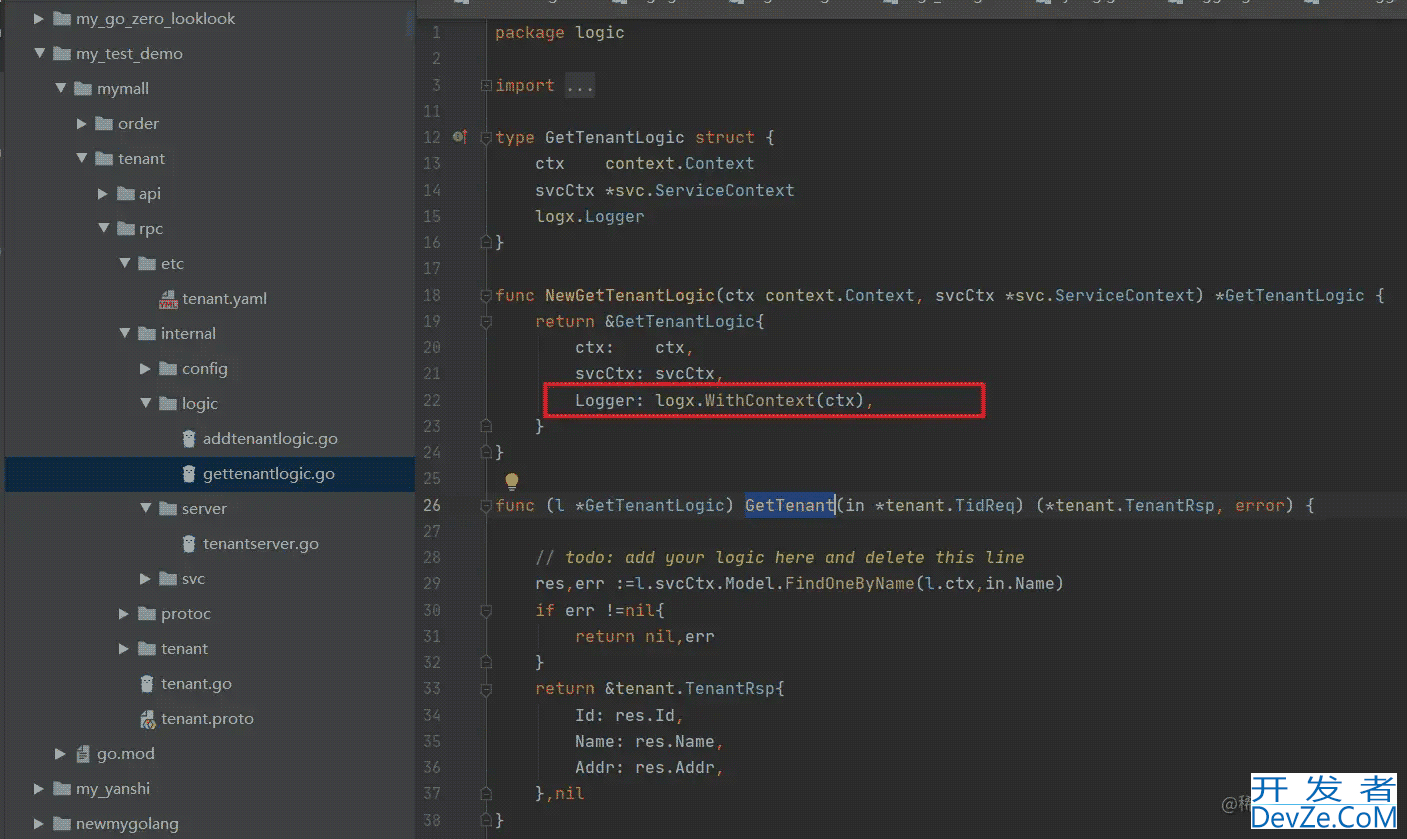Open tenant.yaml in the project tree
The width and height of the screenshot is (1407, 839).
pos(224,299)
